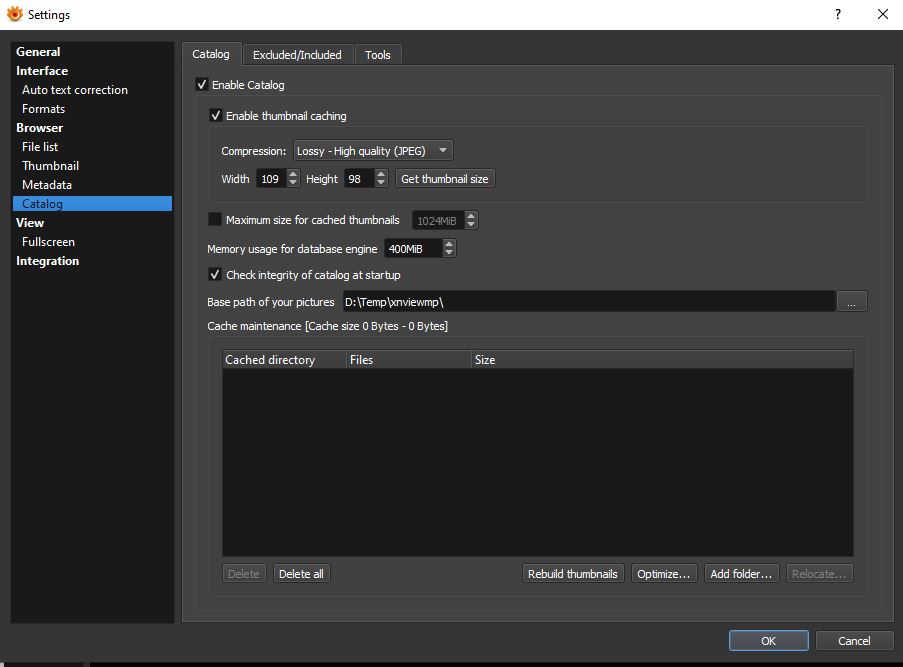The image size is (903, 667).
Task: Click the Get thumbnail size button
Action: click(x=445, y=179)
